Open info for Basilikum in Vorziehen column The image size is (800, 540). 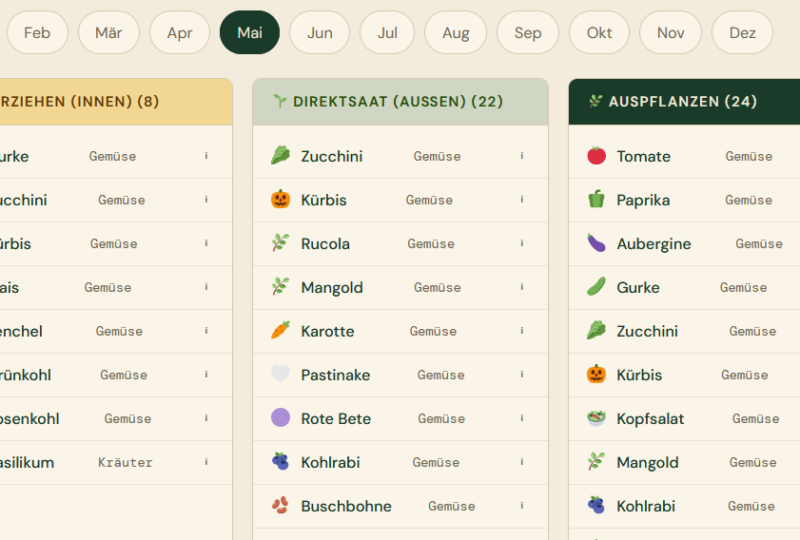[x=206, y=462]
